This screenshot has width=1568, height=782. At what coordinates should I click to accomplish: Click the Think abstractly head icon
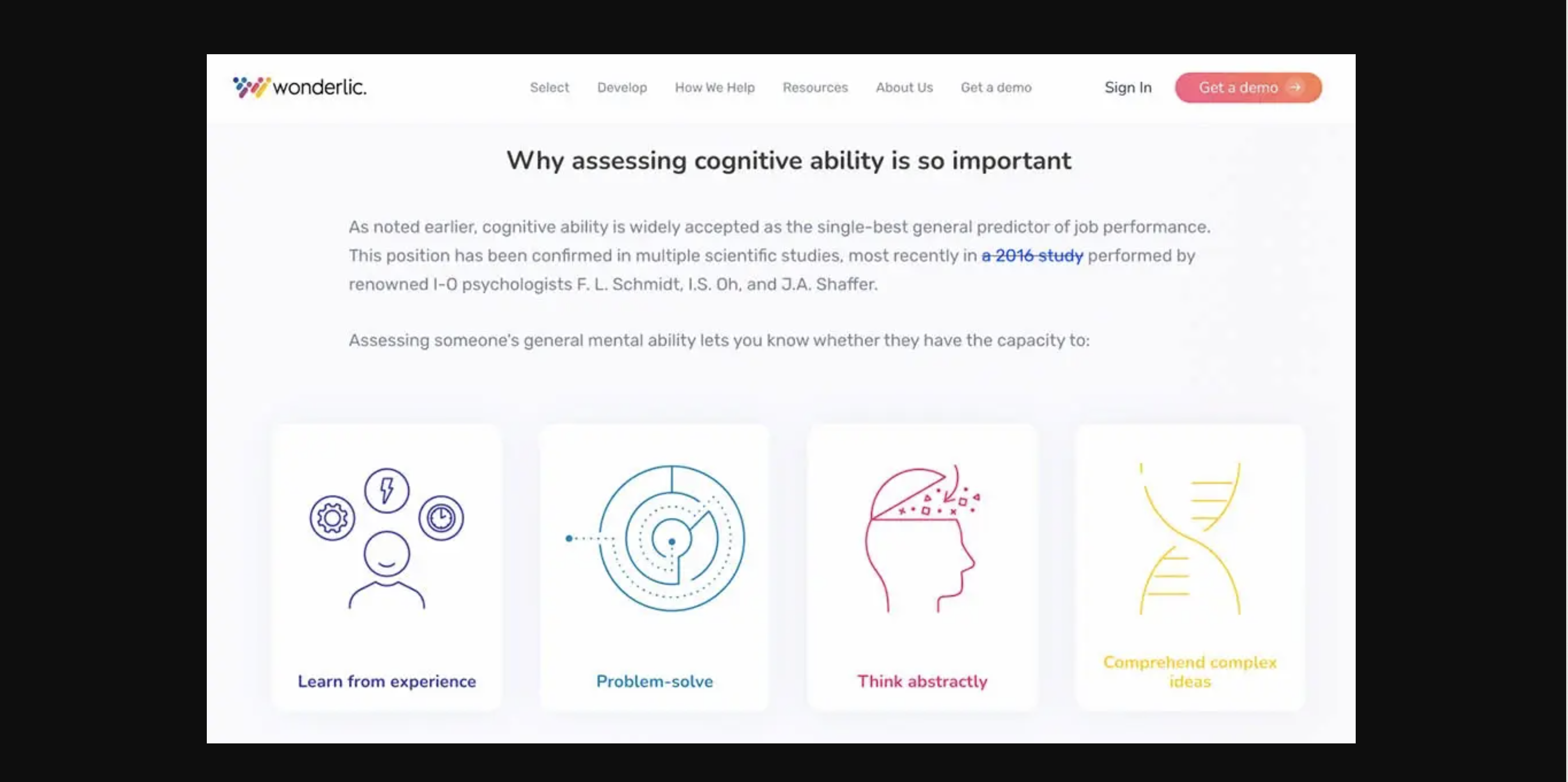coord(920,540)
